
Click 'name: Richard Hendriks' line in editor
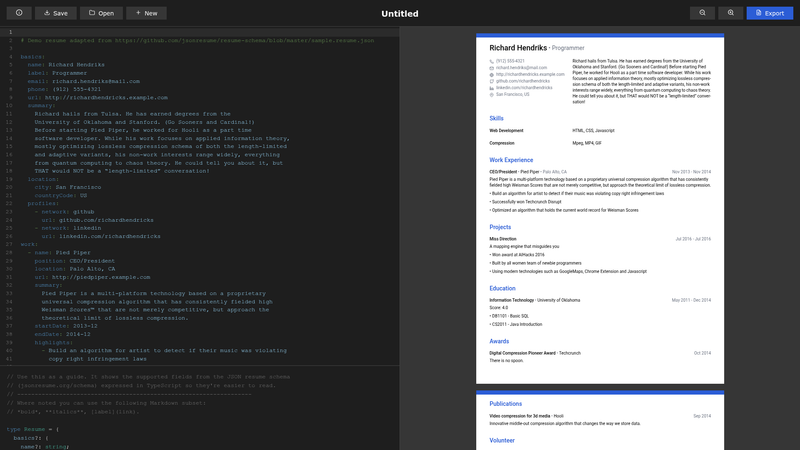coord(66,65)
